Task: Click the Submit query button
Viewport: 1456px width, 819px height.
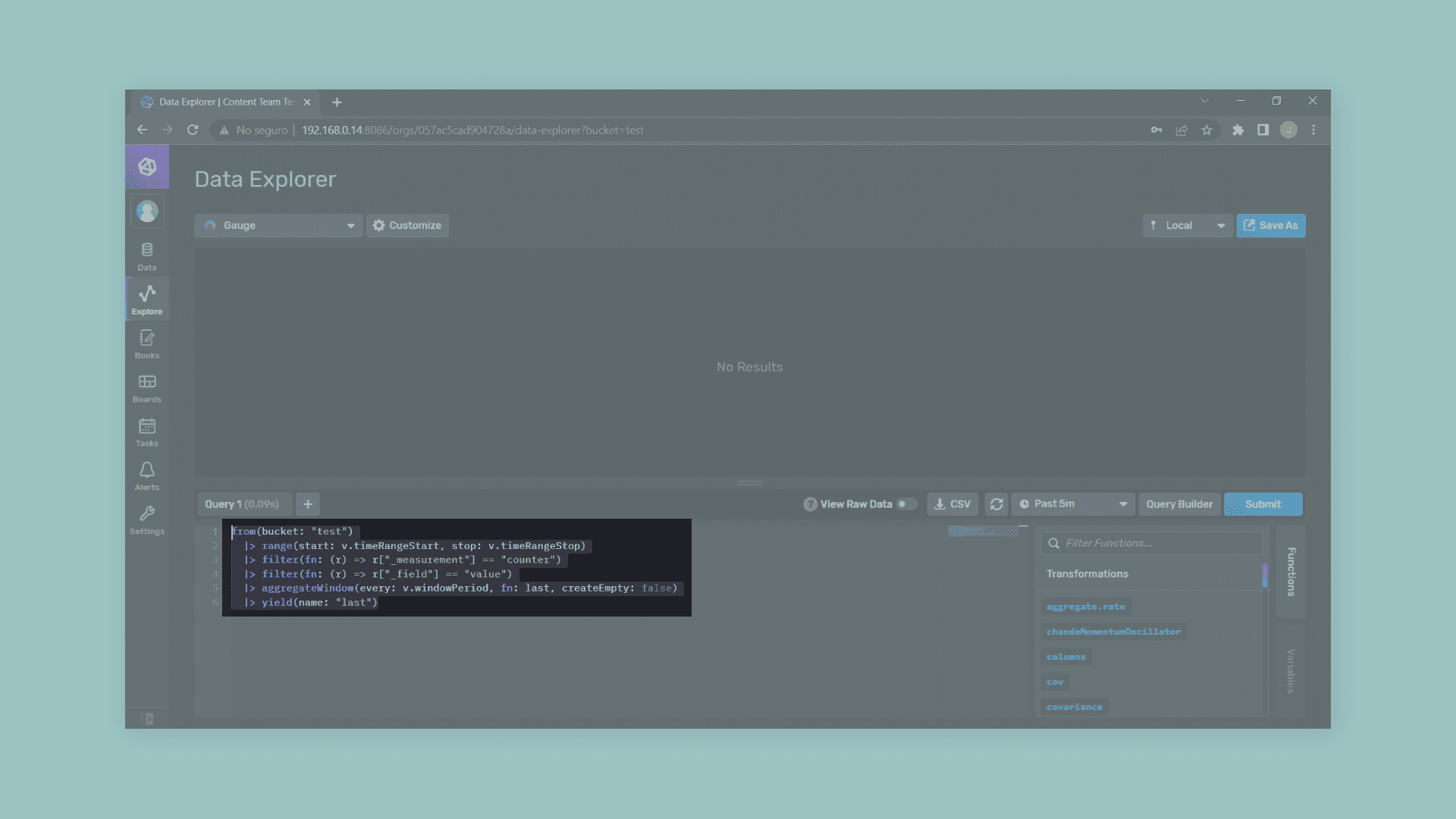Action: [1263, 504]
